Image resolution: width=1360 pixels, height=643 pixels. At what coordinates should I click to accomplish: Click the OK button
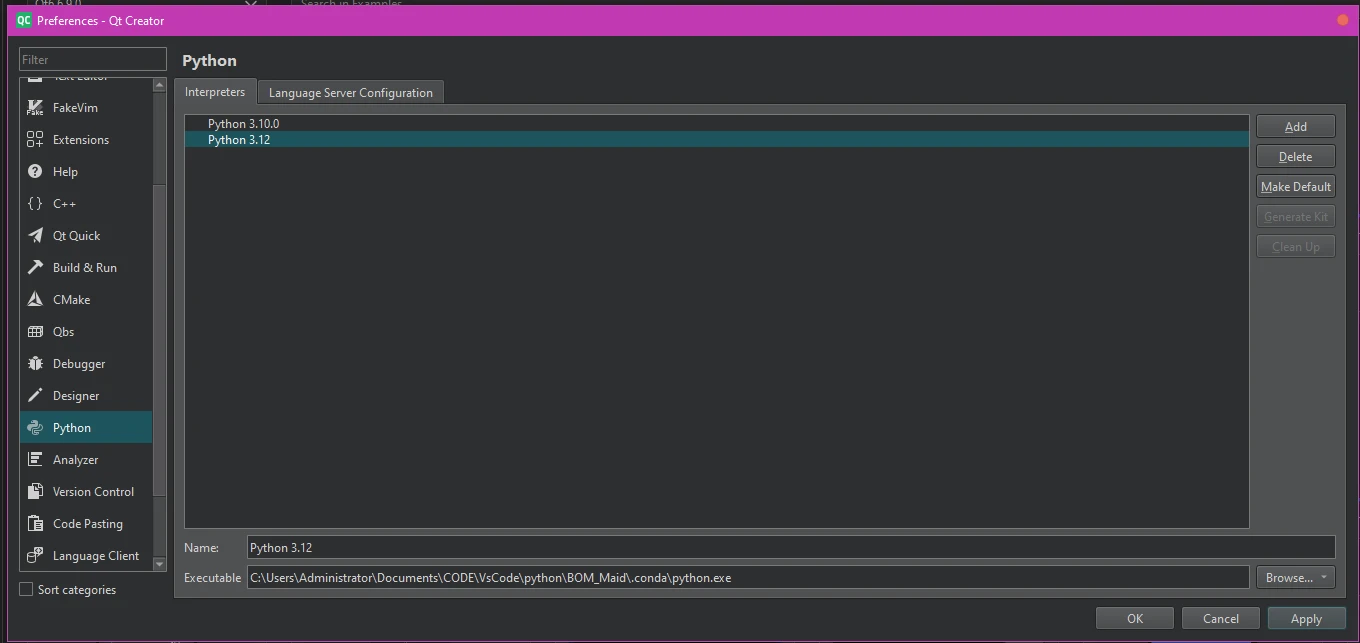1135,619
